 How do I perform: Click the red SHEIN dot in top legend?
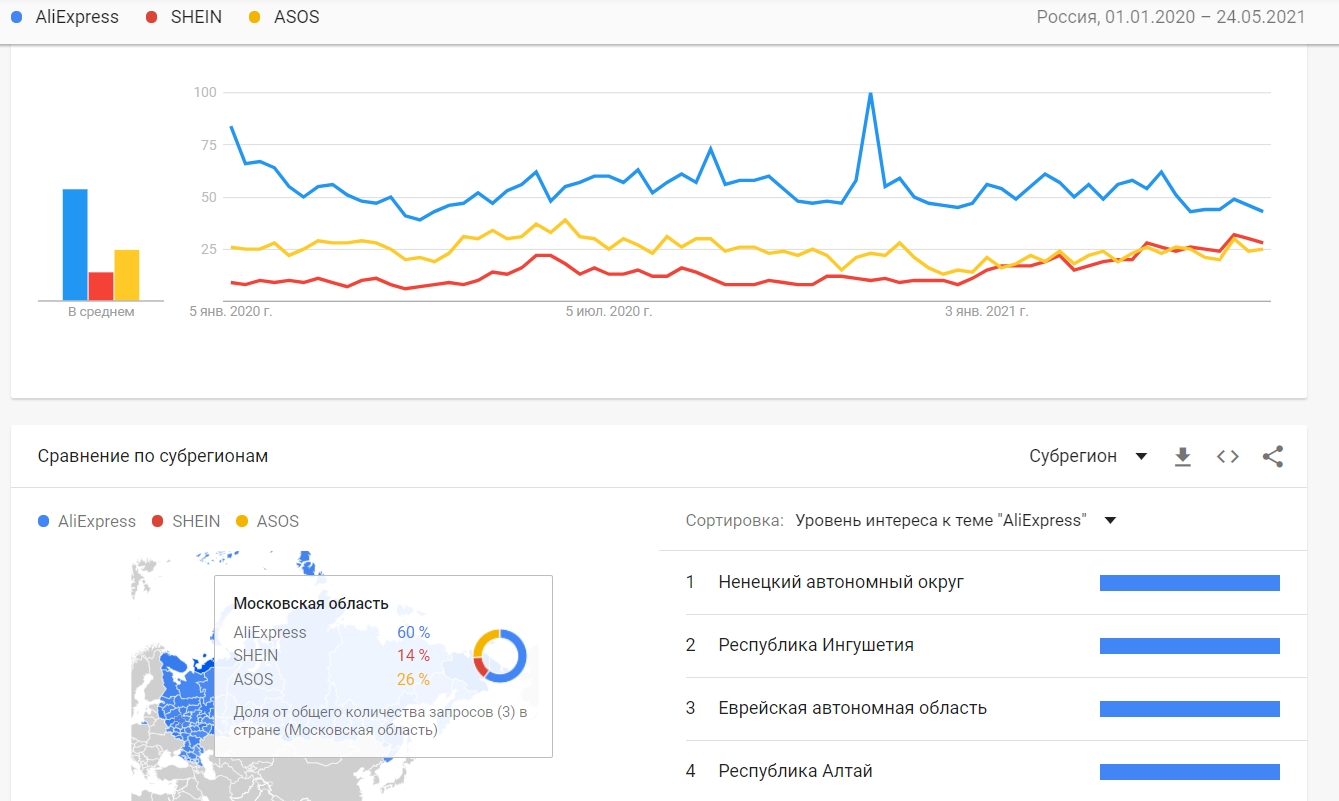click(x=151, y=17)
